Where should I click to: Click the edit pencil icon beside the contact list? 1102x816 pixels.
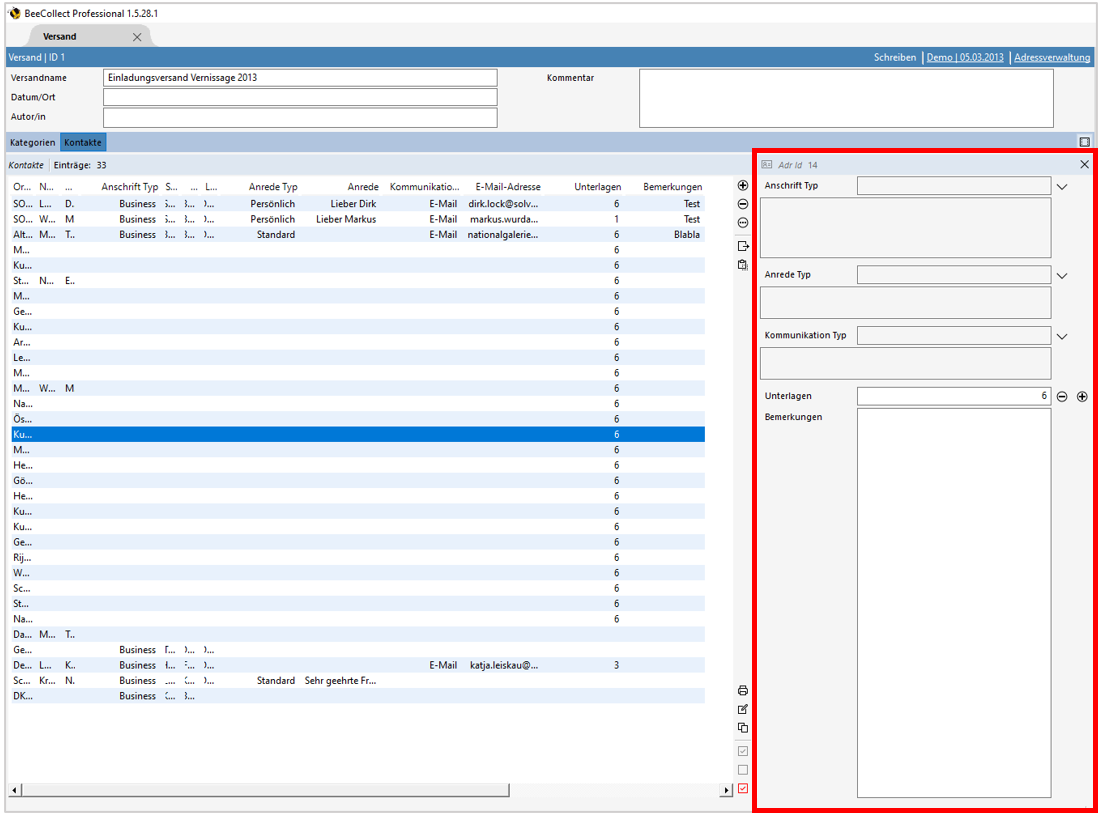pyautogui.click(x=742, y=709)
